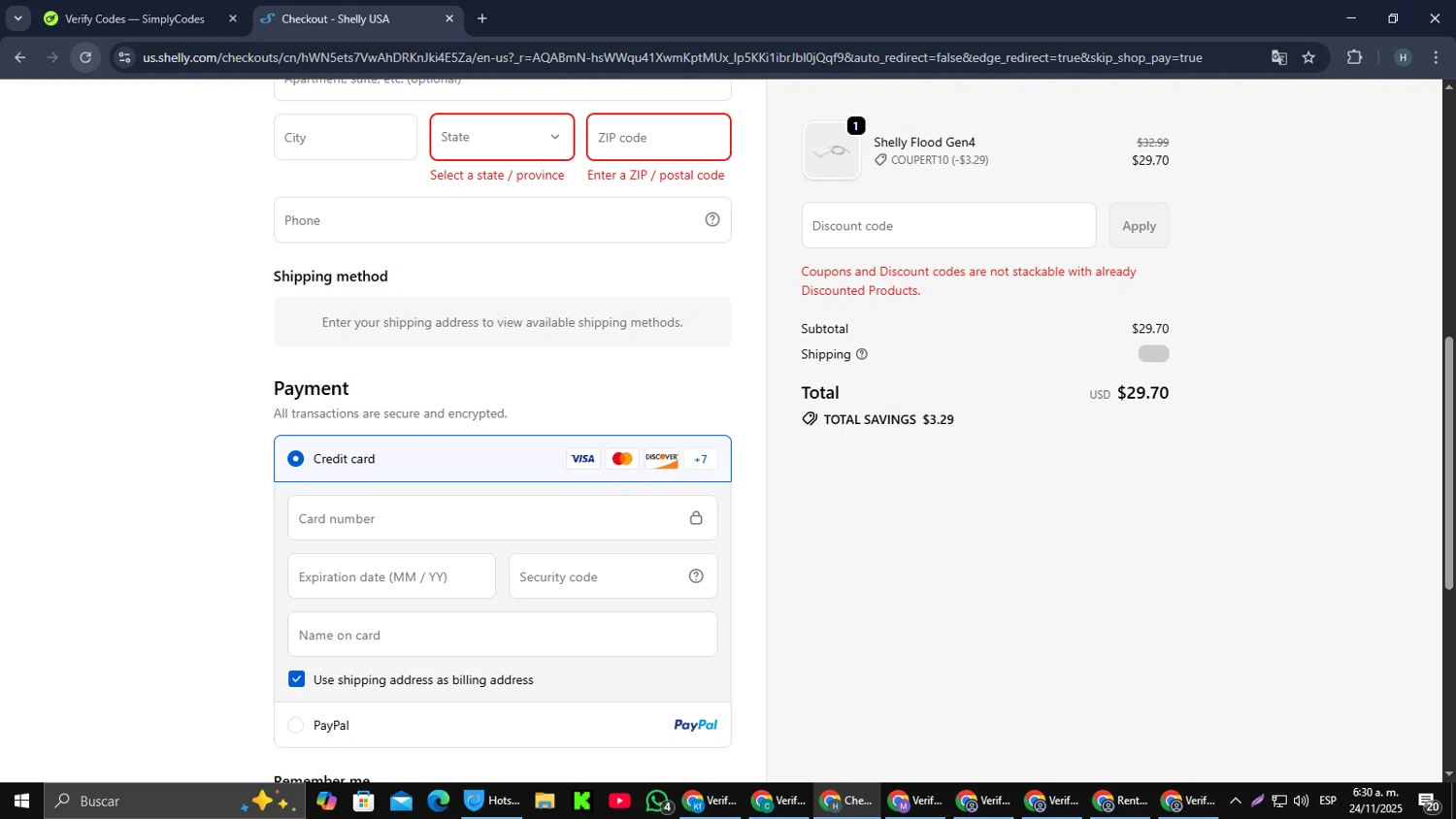
Task: Click the Apply discount button
Action: 1139,225
